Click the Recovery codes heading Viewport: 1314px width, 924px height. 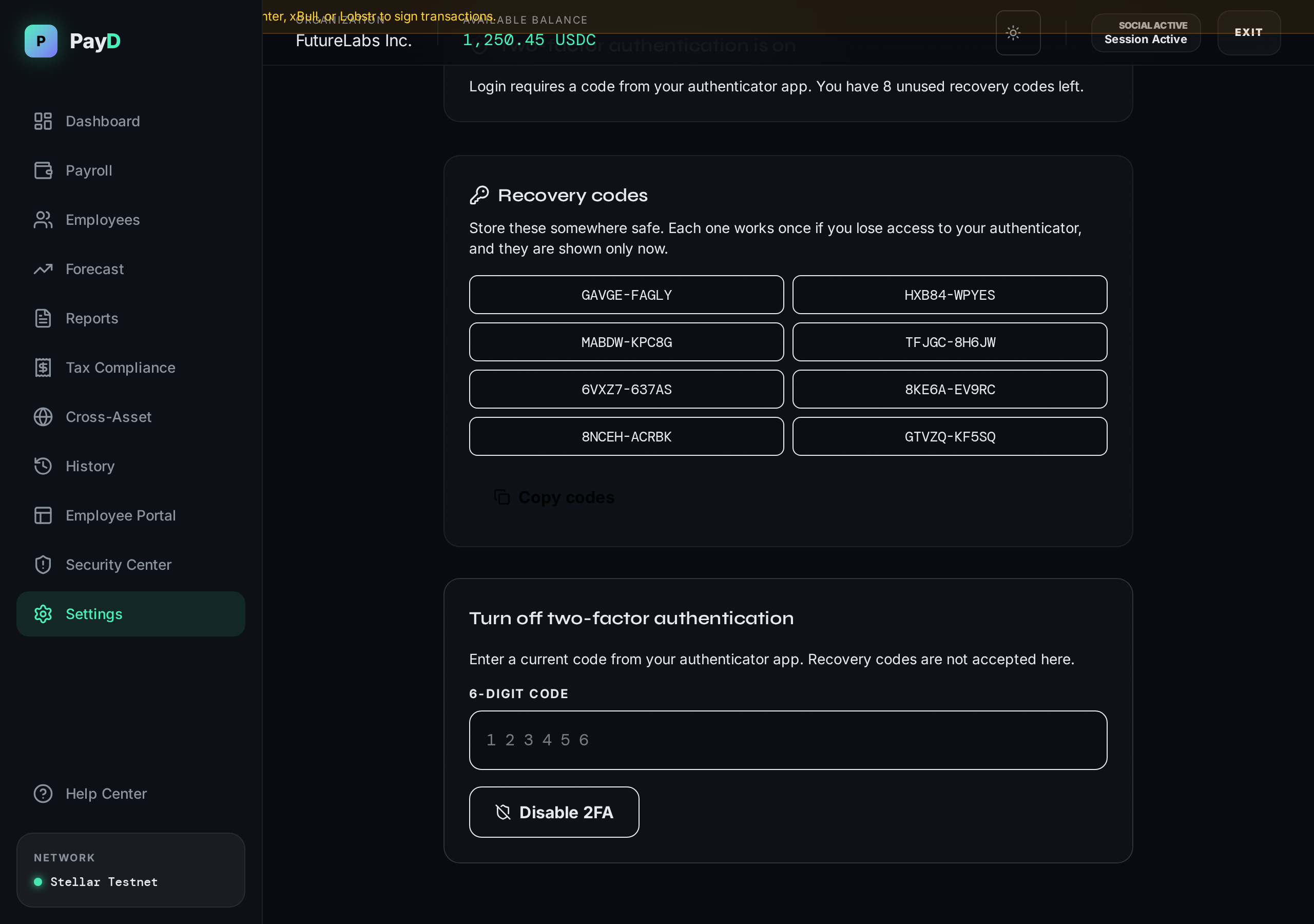coord(572,195)
